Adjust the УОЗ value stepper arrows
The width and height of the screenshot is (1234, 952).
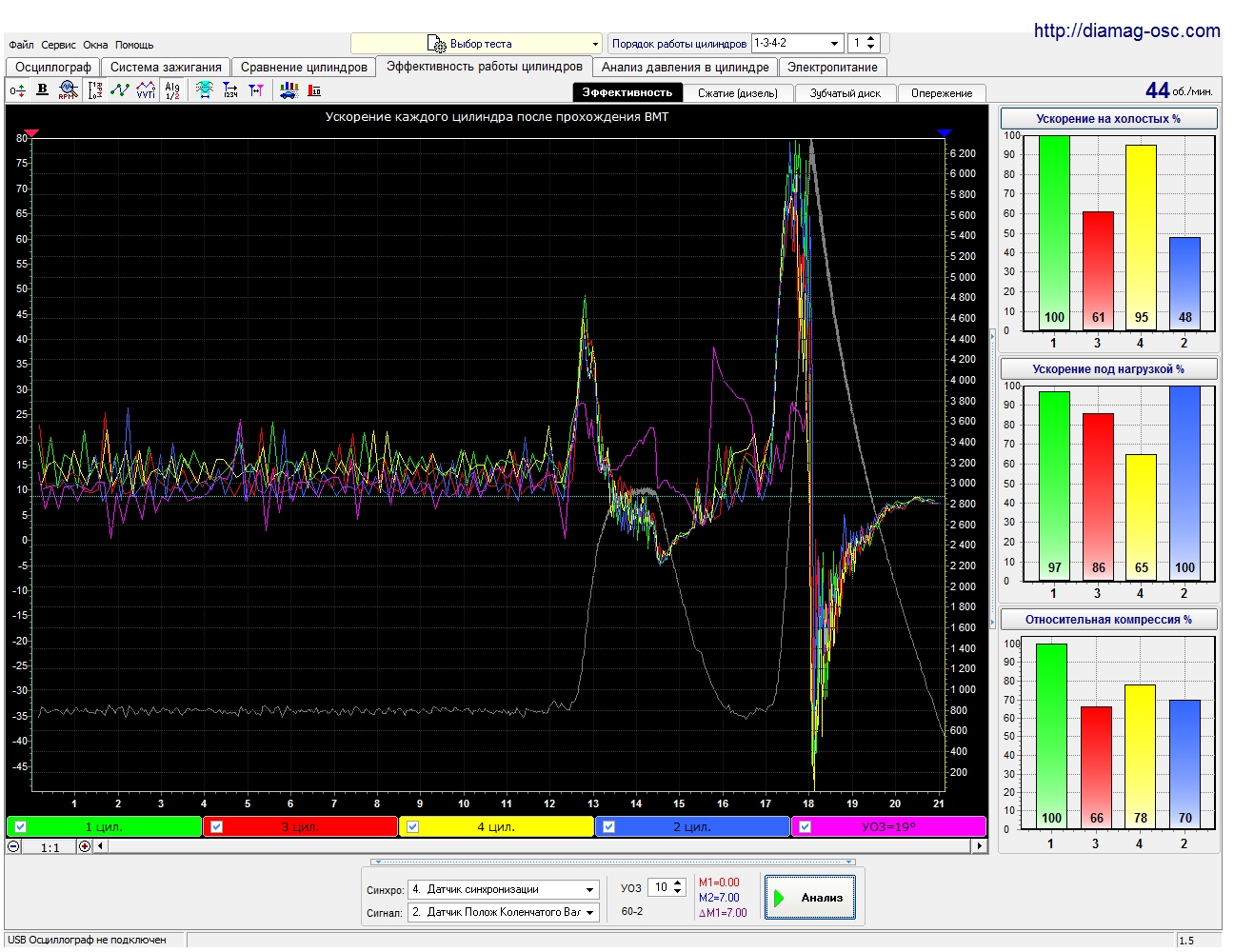pos(678,887)
